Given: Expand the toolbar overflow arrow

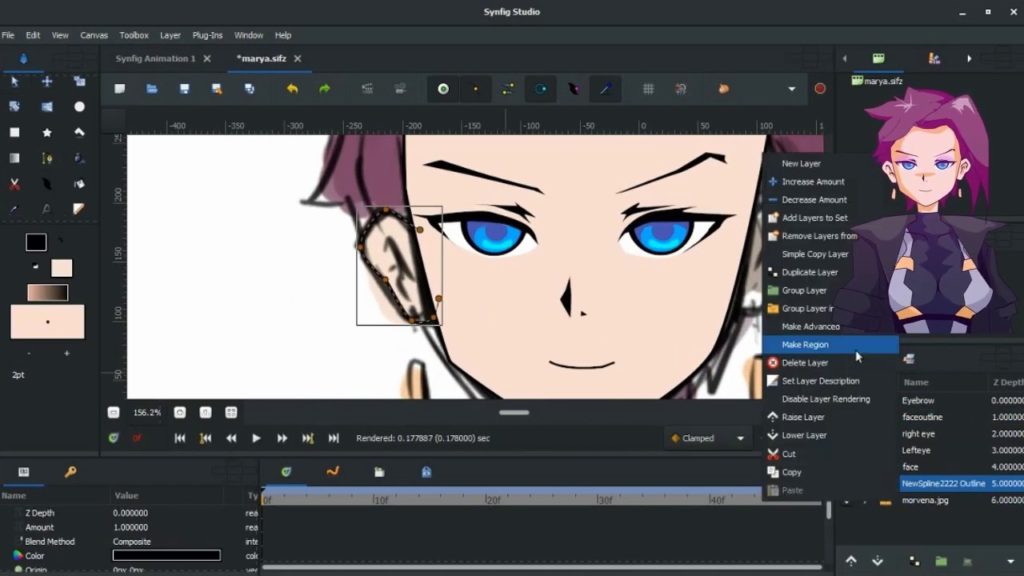Looking at the screenshot, I should [792, 89].
